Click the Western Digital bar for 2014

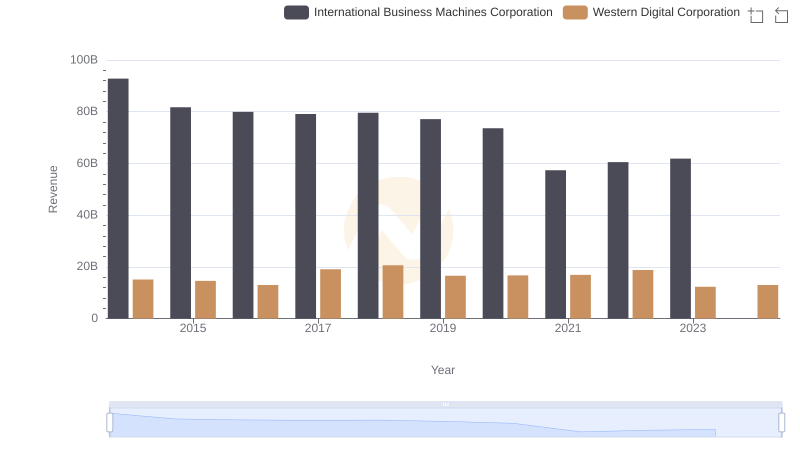tap(143, 299)
